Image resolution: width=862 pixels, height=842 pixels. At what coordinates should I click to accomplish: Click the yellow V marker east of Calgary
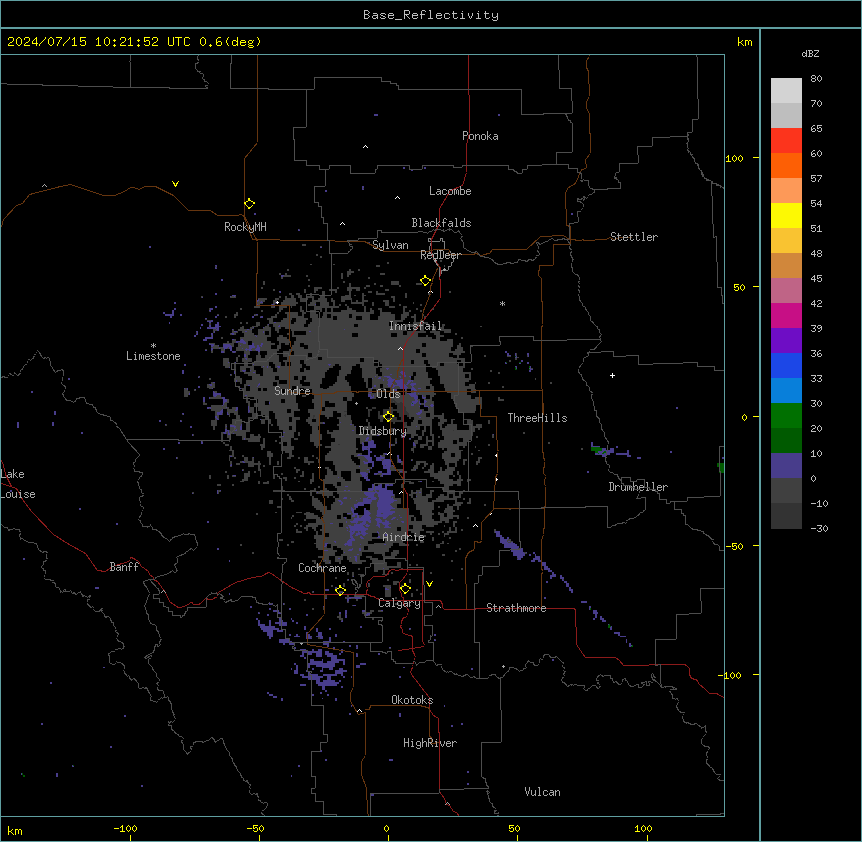(x=429, y=584)
